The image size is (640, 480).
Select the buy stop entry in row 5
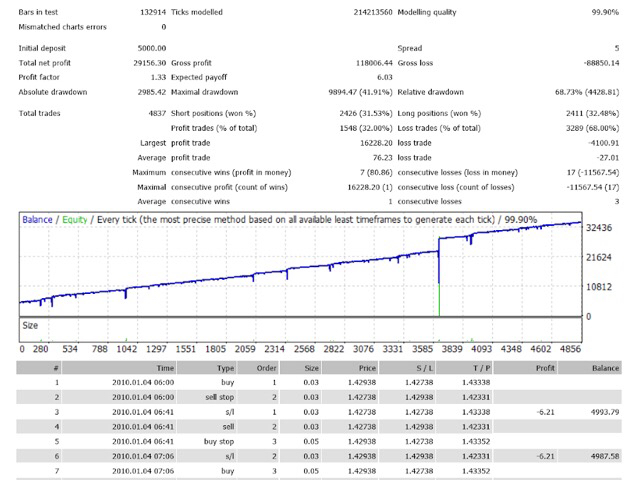(219, 439)
